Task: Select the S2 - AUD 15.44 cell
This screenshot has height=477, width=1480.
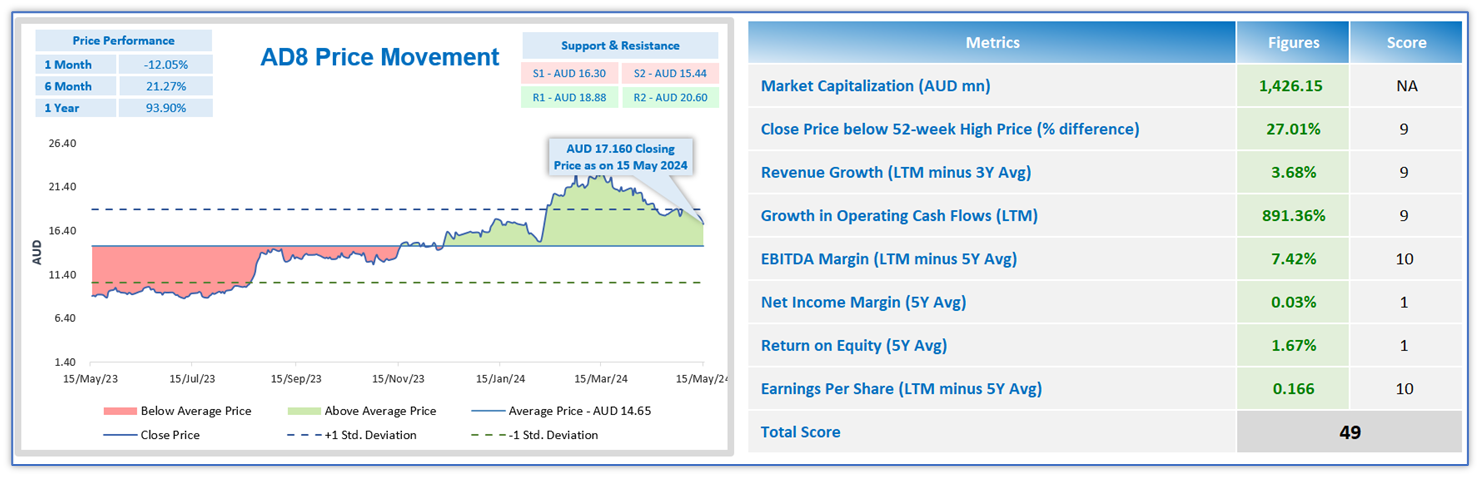Action: (669, 73)
